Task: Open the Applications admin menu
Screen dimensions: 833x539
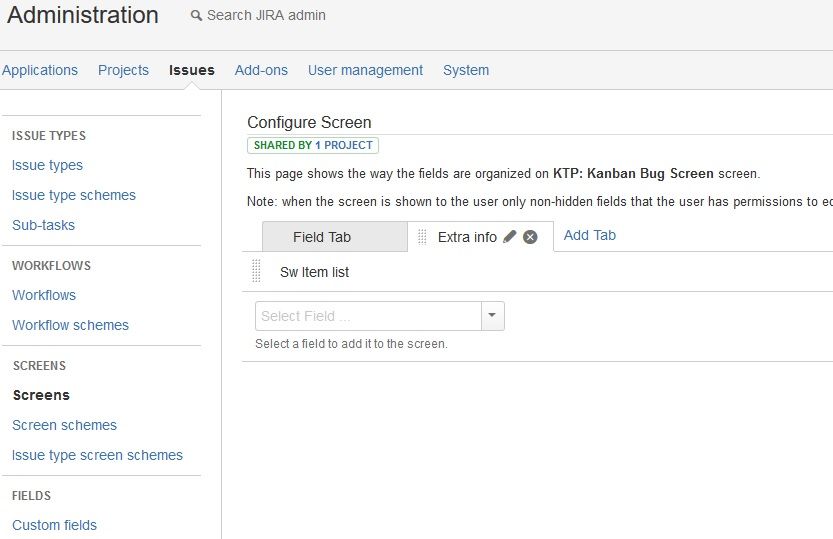Action: pyautogui.click(x=40, y=70)
